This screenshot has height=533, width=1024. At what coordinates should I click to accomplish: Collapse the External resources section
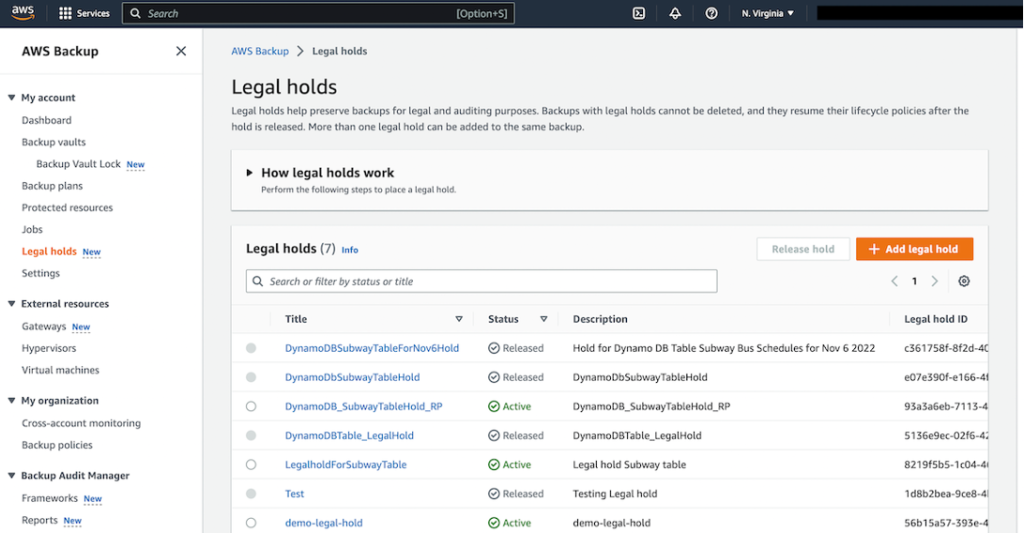click(x=11, y=304)
